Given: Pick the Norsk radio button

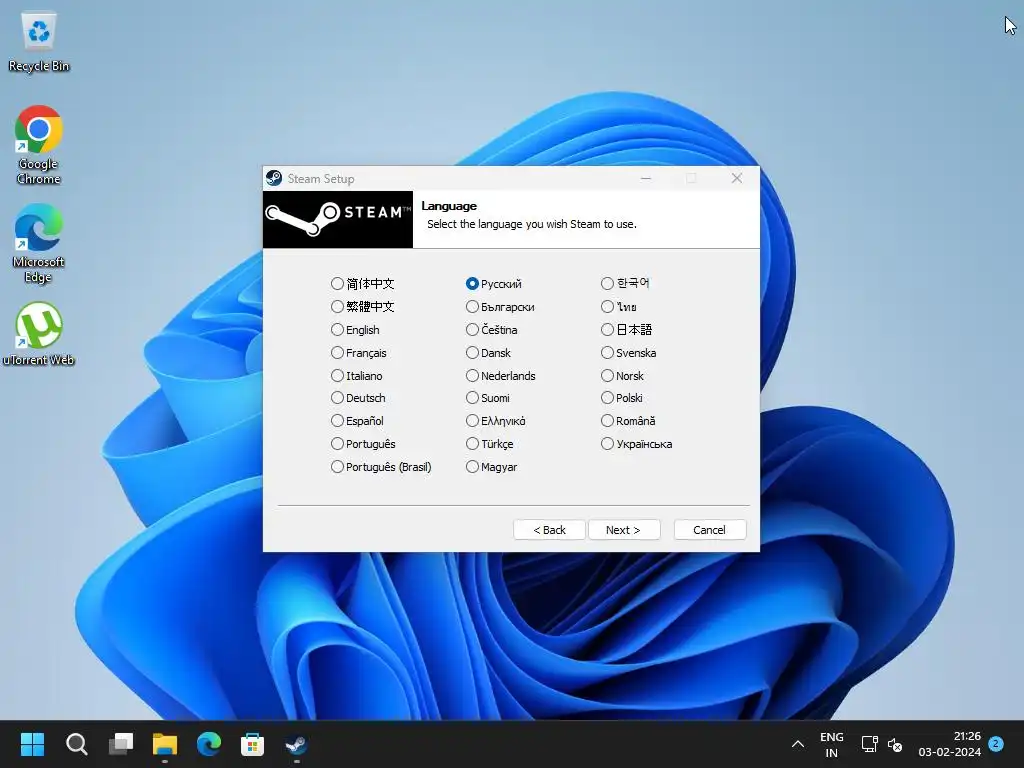Looking at the screenshot, I should (x=622, y=376).
